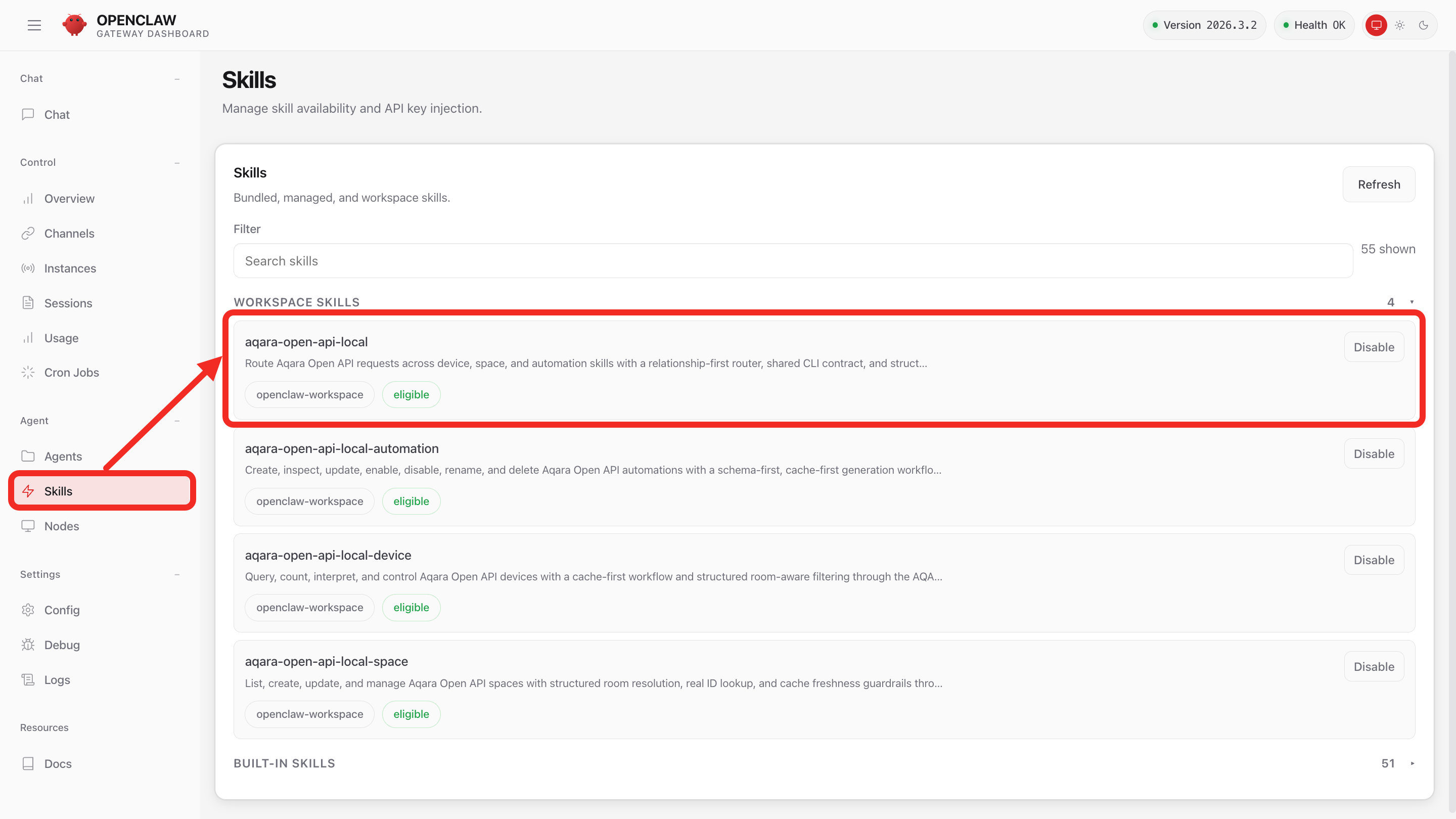The height and width of the screenshot is (819, 1456).
Task: Click the Overview bar chart icon
Action: [x=28, y=198]
